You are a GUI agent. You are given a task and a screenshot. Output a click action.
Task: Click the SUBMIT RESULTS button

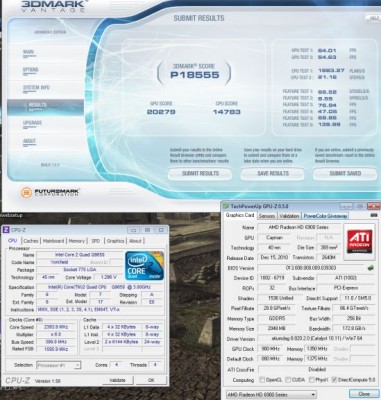pyautogui.click(x=200, y=174)
